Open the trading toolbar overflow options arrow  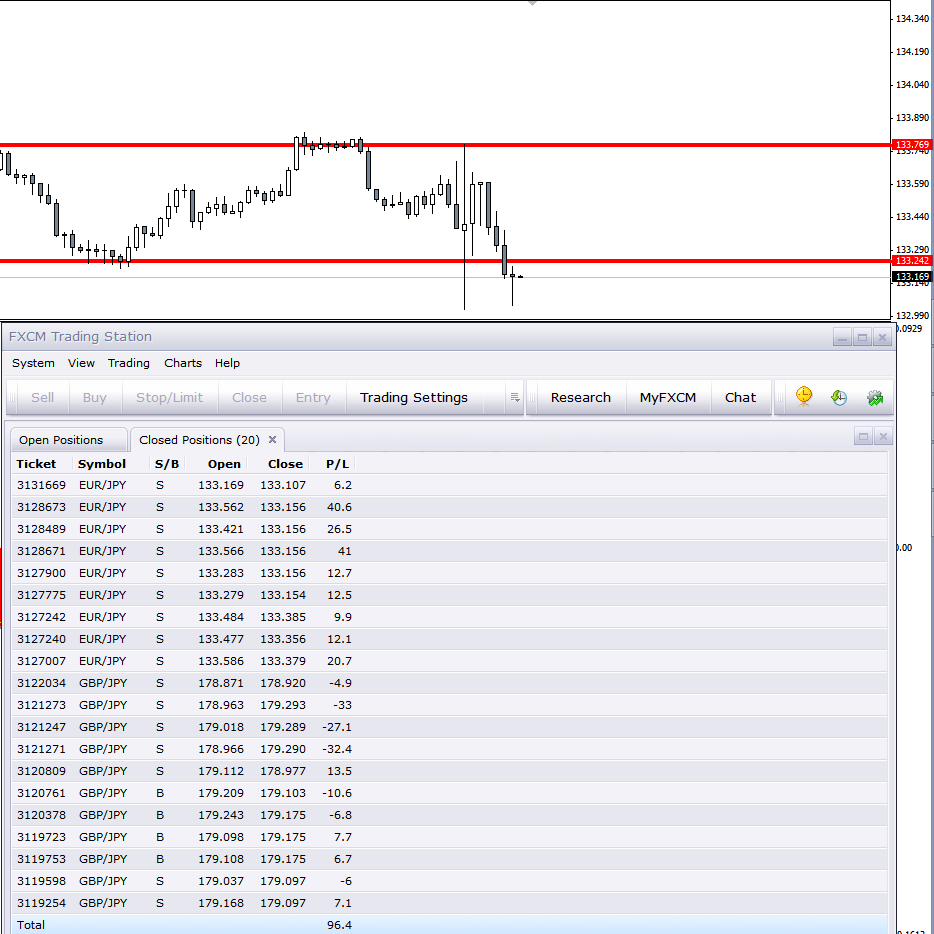[515, 397]
